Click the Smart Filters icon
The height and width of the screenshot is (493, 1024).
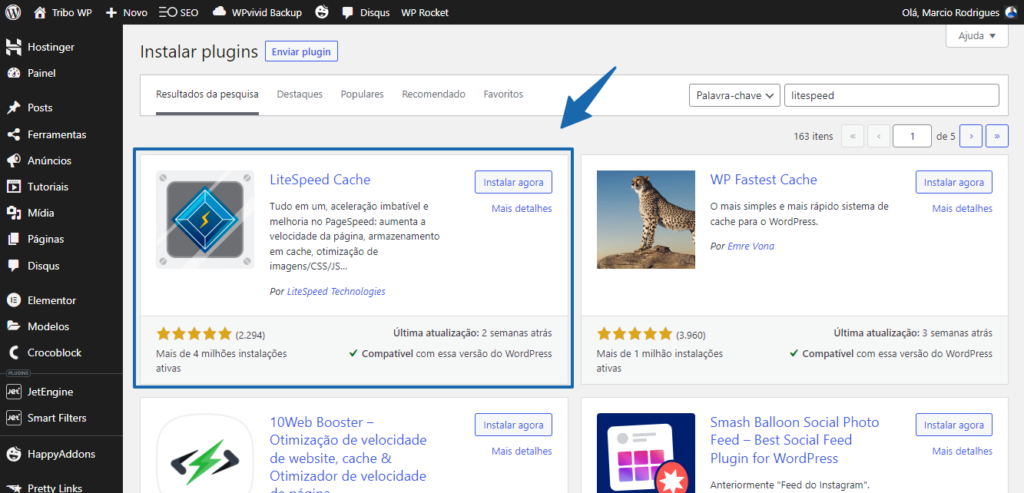click(14, 418)
